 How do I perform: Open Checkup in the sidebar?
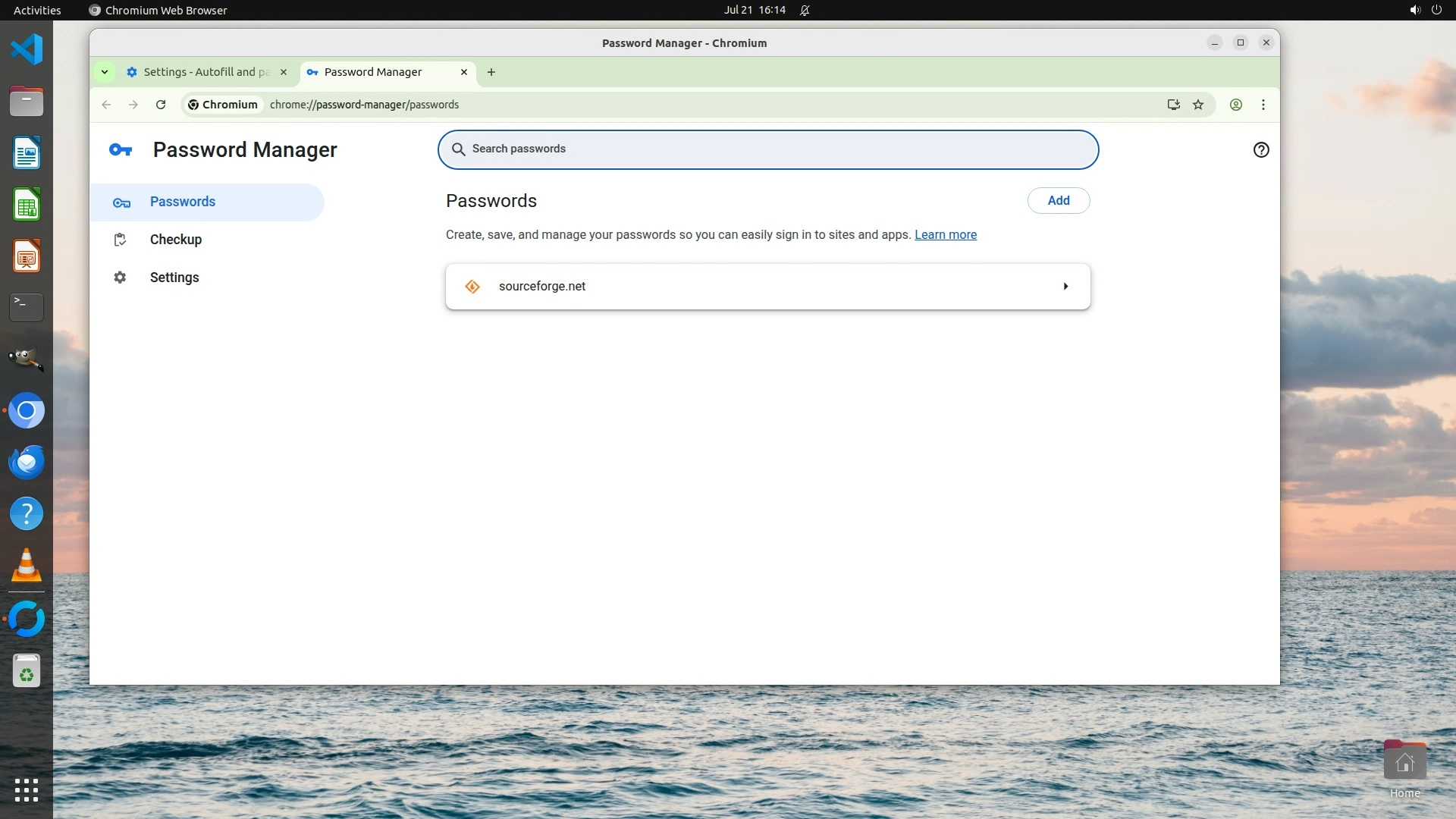tap(175, 240)
